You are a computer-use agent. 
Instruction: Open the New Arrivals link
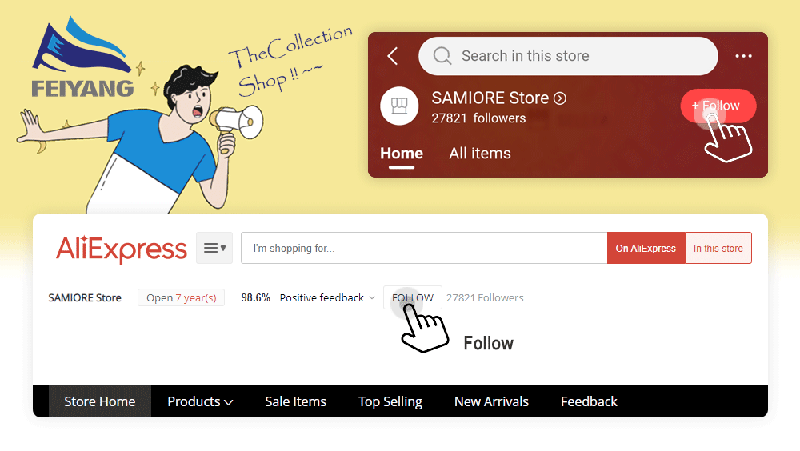coord(491,402)
